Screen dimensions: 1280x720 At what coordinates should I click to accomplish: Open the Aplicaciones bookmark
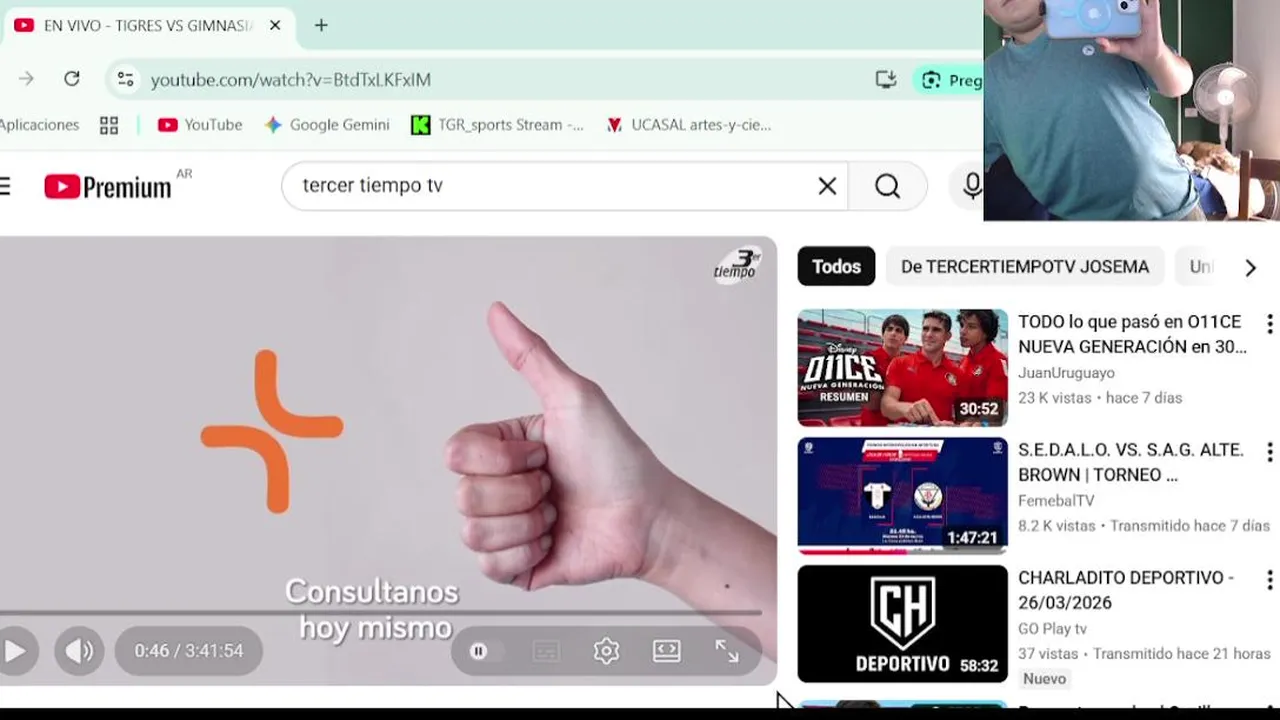coord(38,125)
